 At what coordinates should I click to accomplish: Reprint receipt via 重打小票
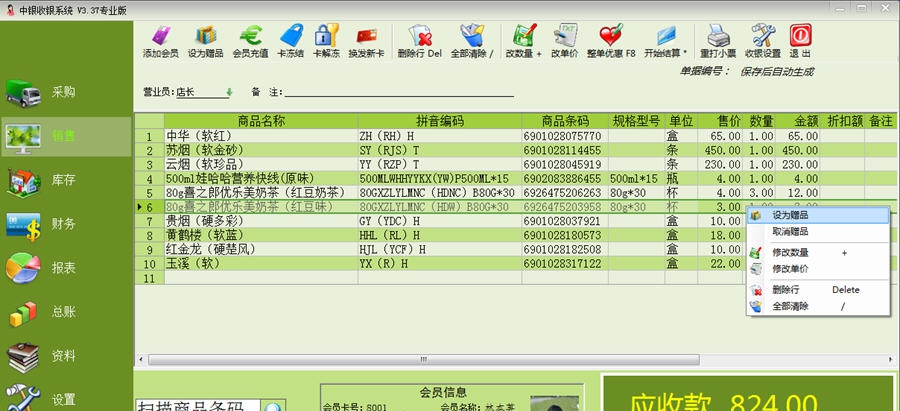point(718,40)
